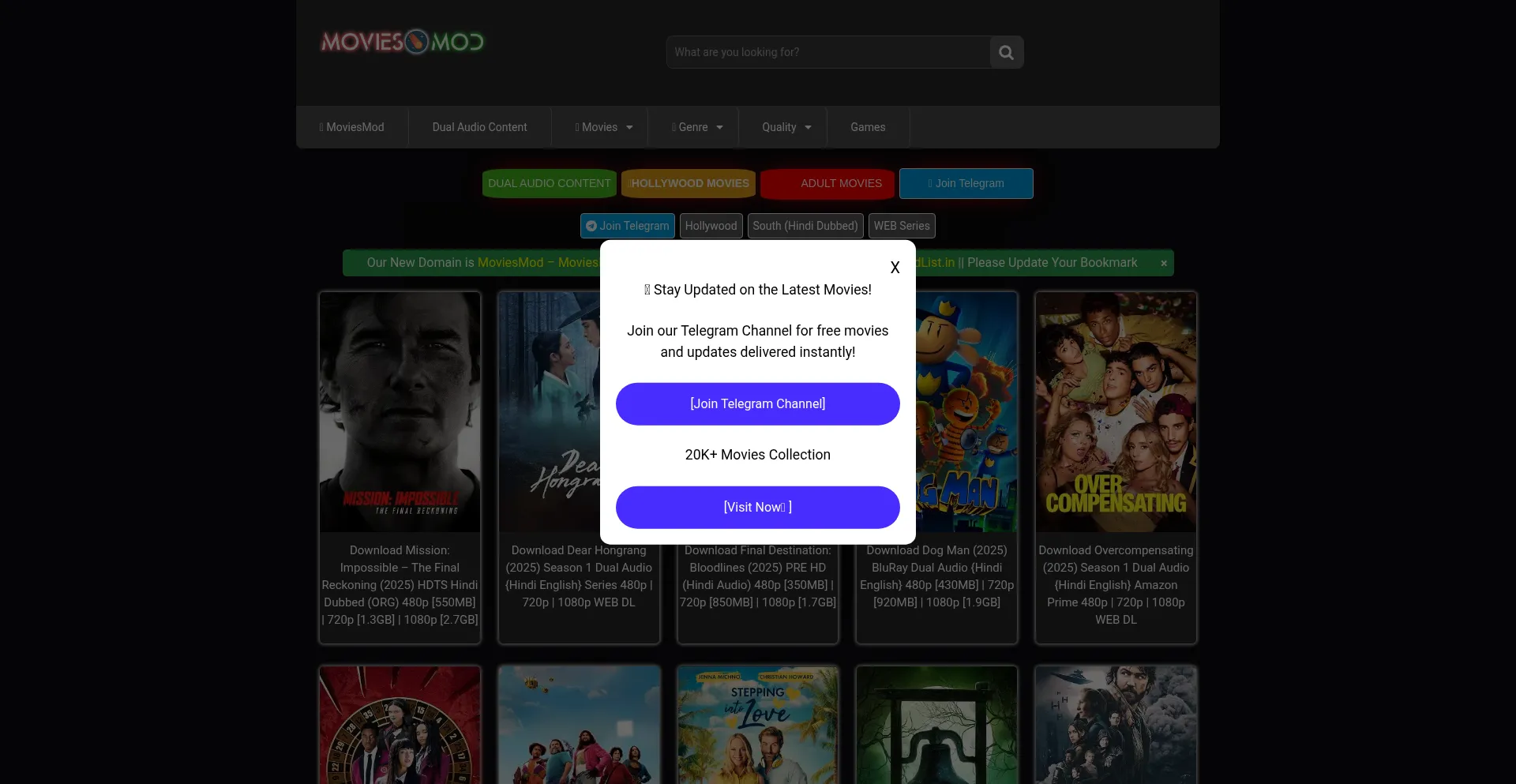The width and height of the screenshot is (1516, 784).
Task: Click the 'Download Mission: Impossible – The Final Reckoning' title link
Action: coord(400,585)
